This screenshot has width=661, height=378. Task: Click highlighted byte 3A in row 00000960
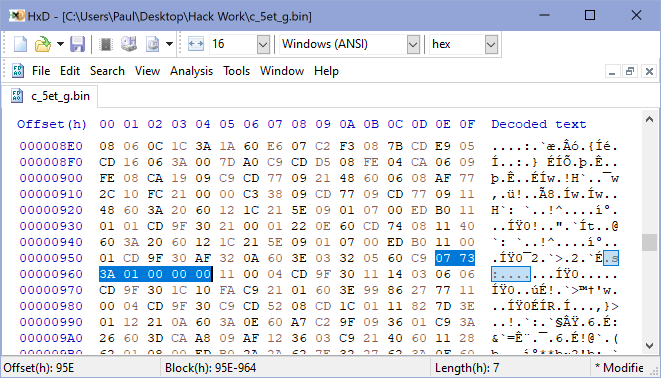pos(107,274)
